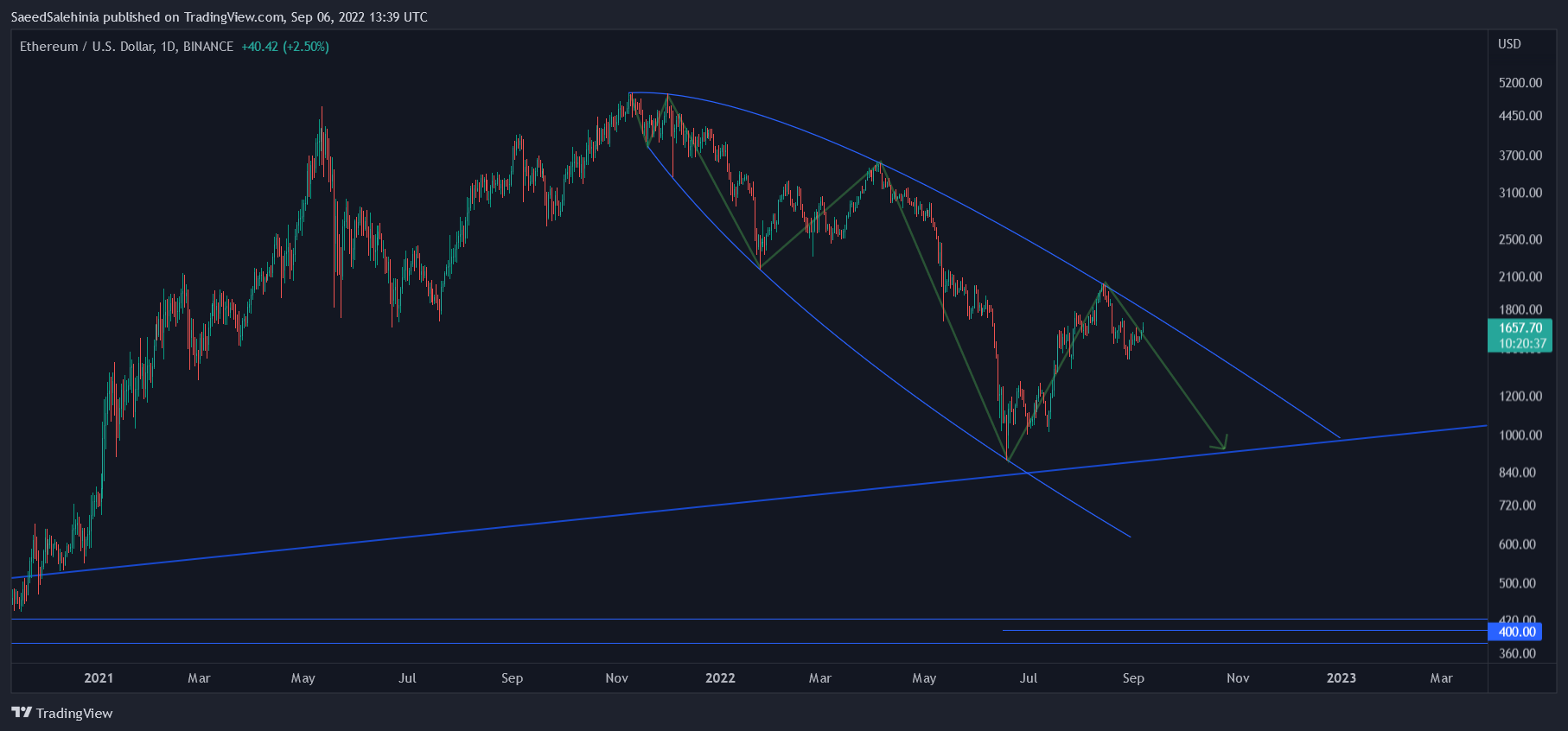The height and width of the screenshot is (731, 1568).
Task: Click the Mar label after 2023
Action: [x=1441, y=677]
